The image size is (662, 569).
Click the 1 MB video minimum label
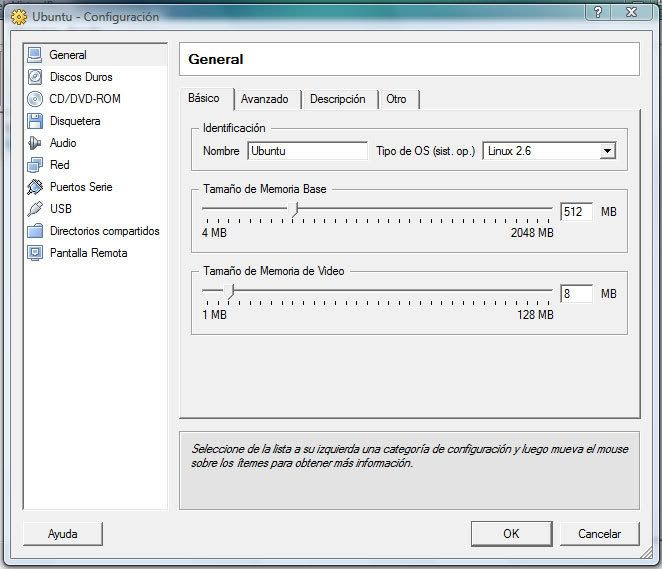pyautogui.click(x=214, y=314)
